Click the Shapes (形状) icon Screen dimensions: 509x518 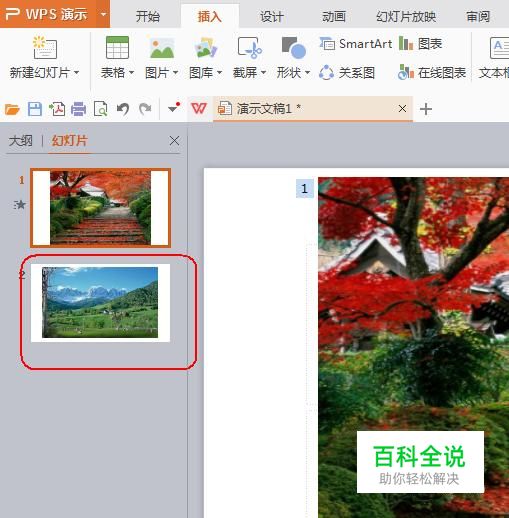294,47
